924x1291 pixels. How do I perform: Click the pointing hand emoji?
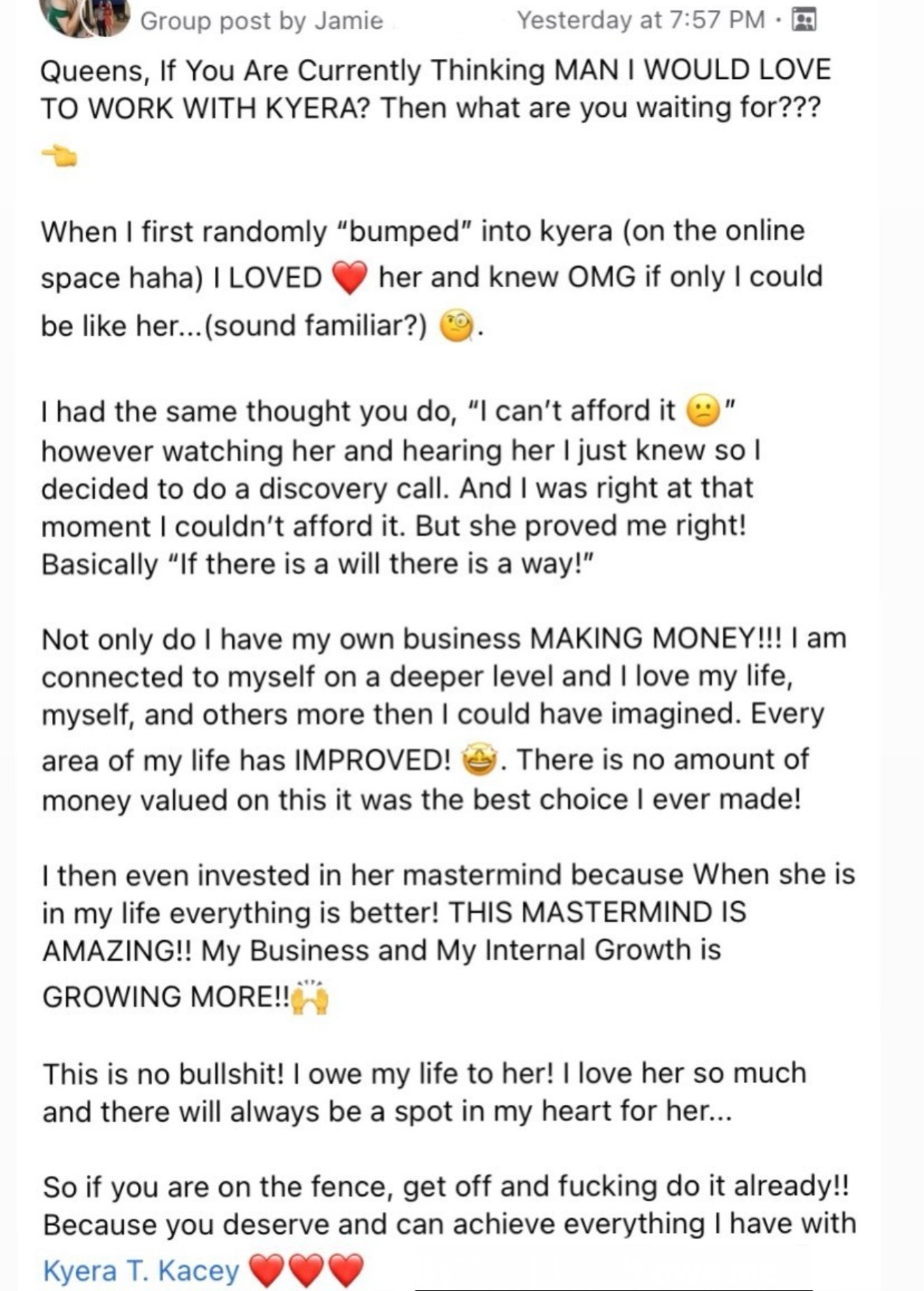coord(59,155)
